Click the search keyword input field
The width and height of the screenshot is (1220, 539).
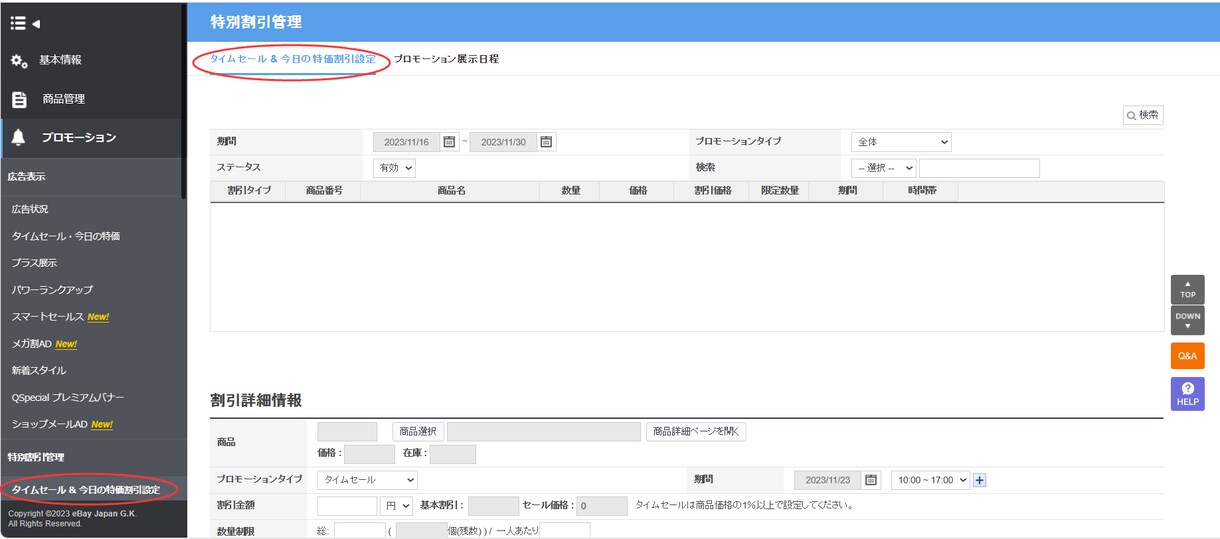point(979,168)
